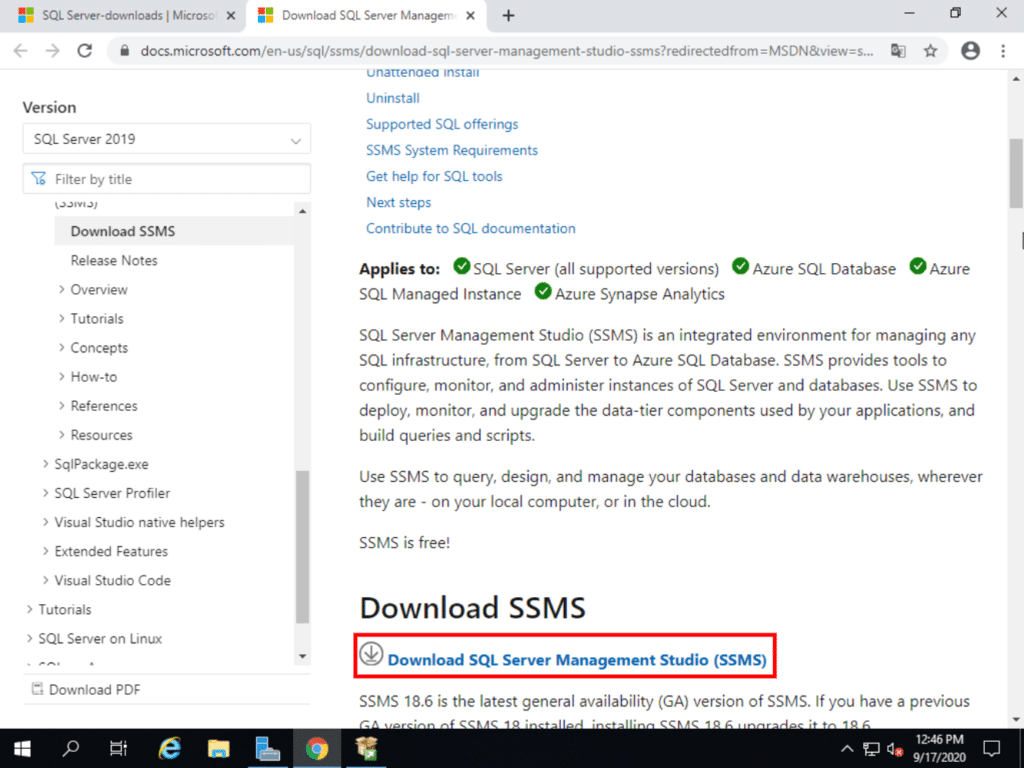Click the Download SQL Server Management Studio link
This screenshot has width=1024, height=768.
point(578,660)
